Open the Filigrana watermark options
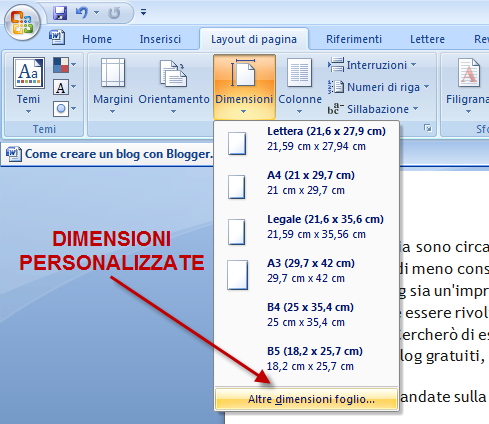The width and height of the screenshot is (489, 424). [468, 86]
